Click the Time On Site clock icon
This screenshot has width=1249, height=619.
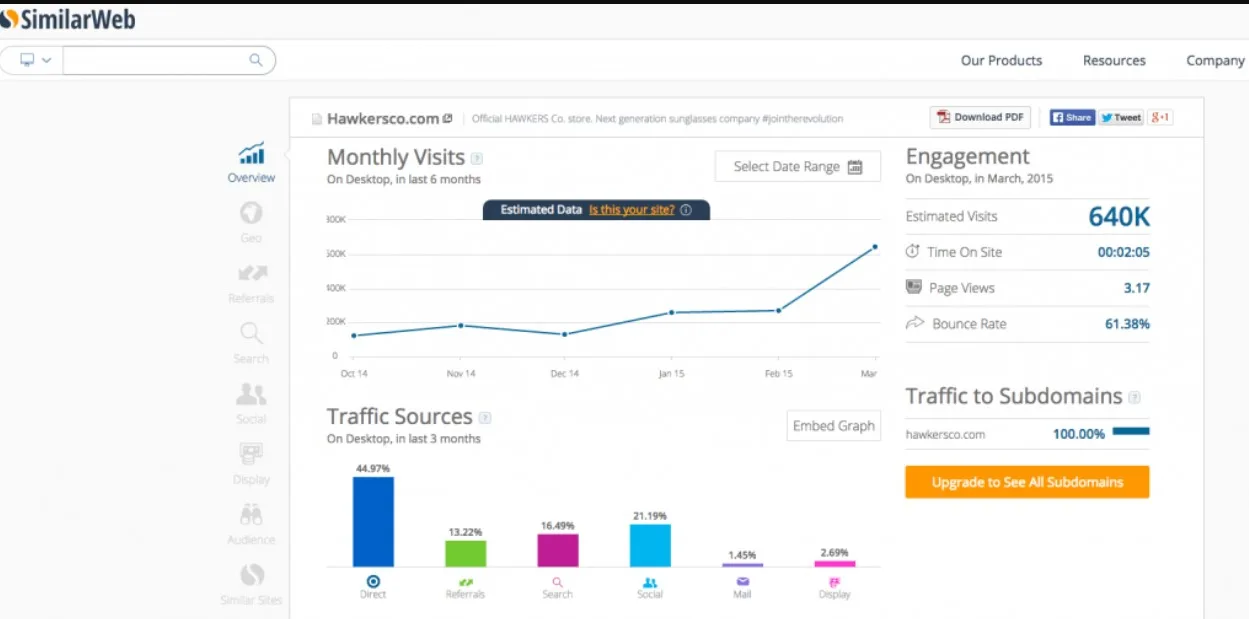(912, 251)
